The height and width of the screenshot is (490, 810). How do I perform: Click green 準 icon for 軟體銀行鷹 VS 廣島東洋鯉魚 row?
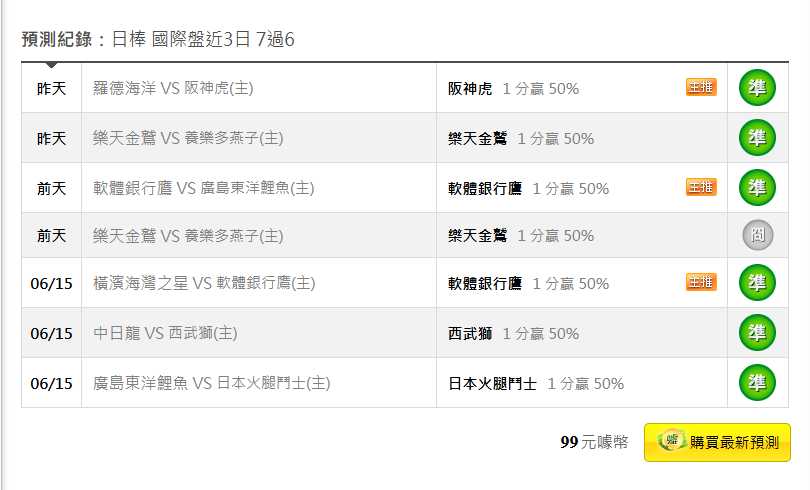(757, 187)
